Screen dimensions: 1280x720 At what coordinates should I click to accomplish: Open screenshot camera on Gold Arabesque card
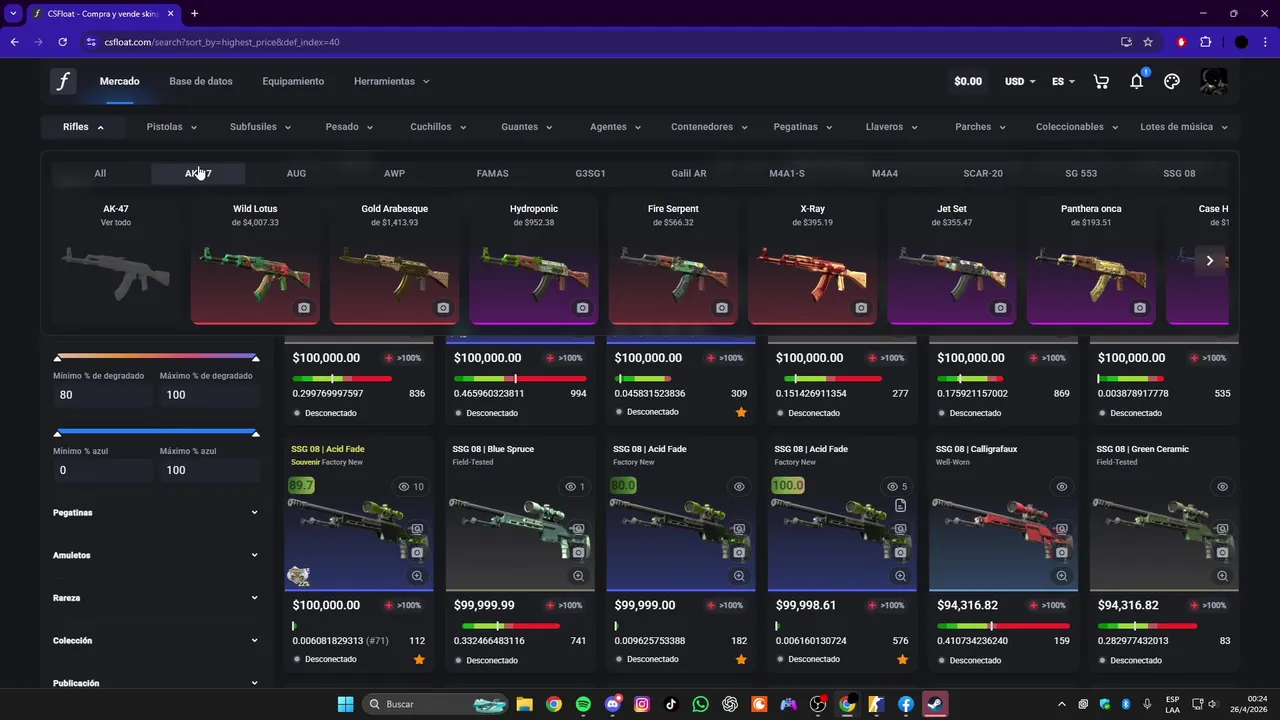[x=443, y=308]
